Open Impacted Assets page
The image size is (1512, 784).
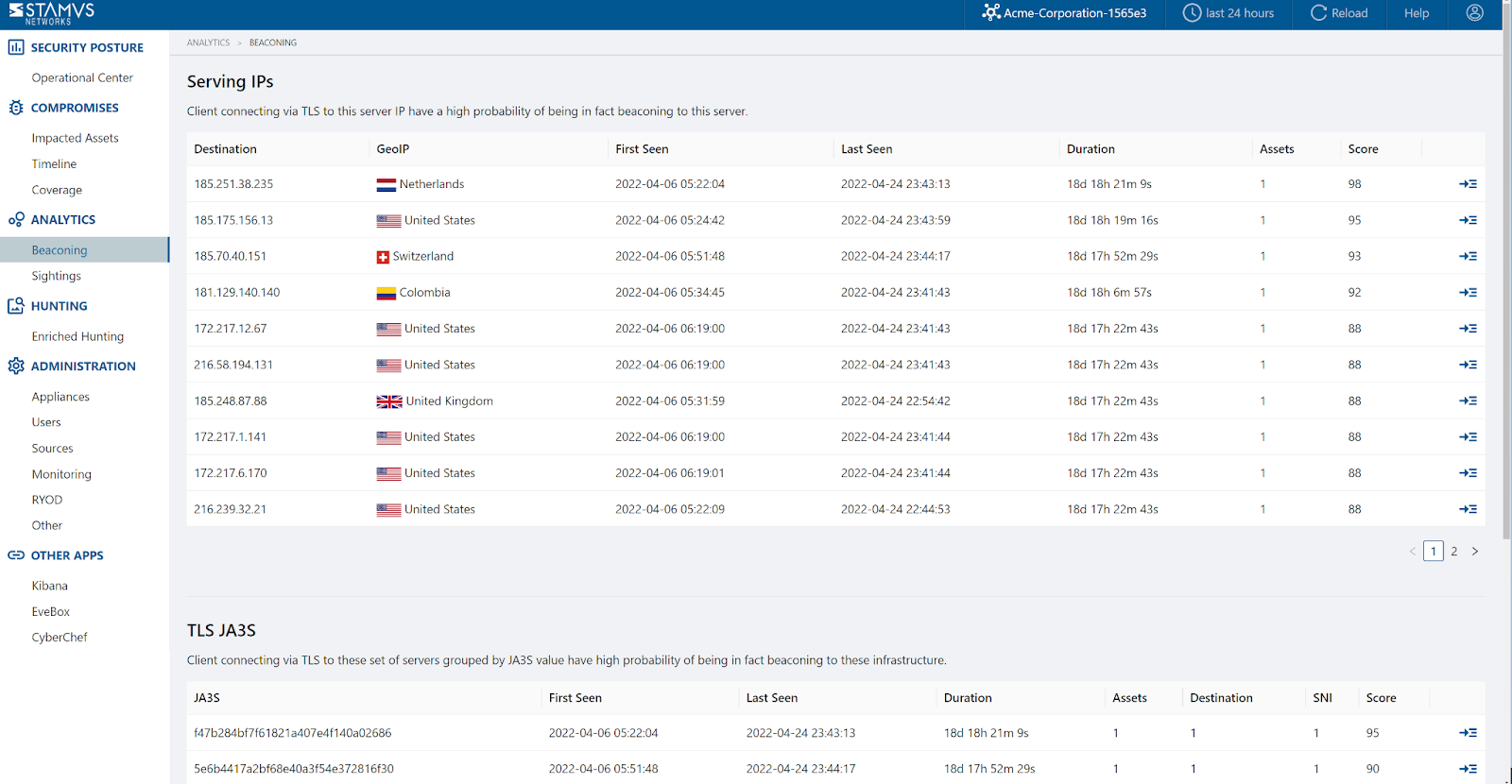pyautogui.click(x=75, y=138)
